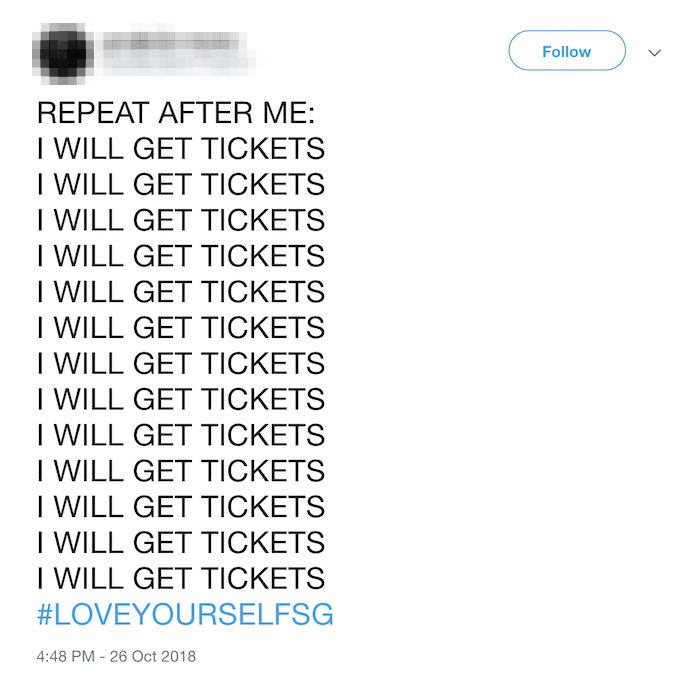
Task: Select the sixth "I WILL GET TICKETS" line
Action: click(181, 328)
